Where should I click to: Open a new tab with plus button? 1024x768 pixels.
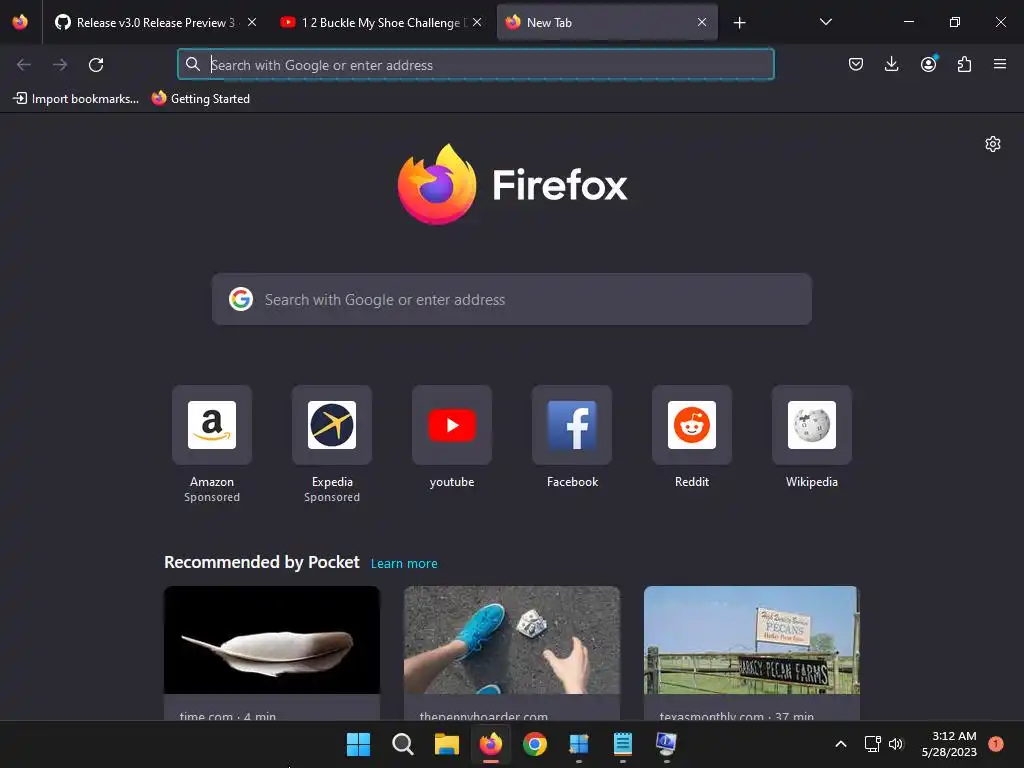(739, 23)
